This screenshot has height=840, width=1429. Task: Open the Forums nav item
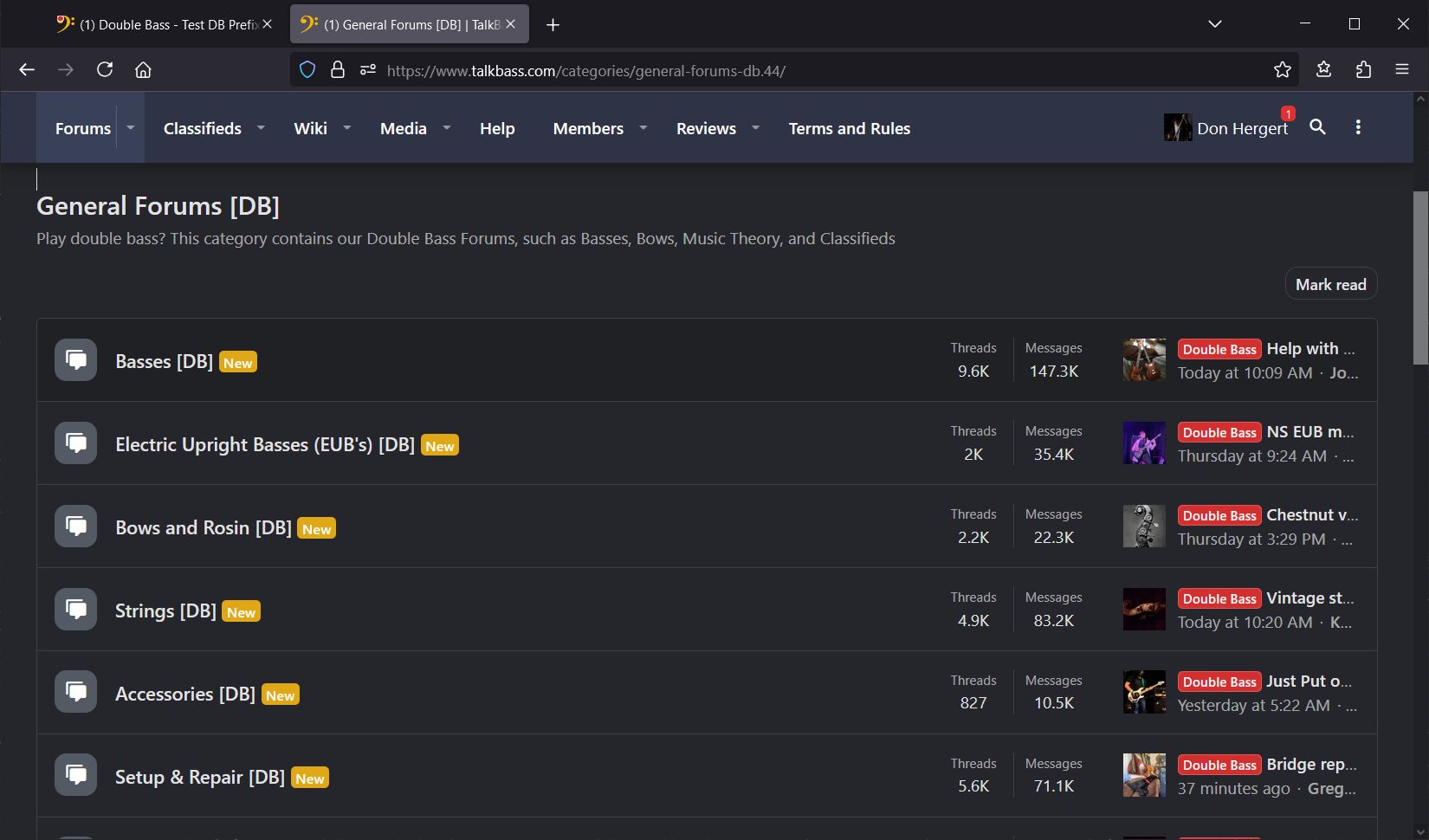coord(83,128)
